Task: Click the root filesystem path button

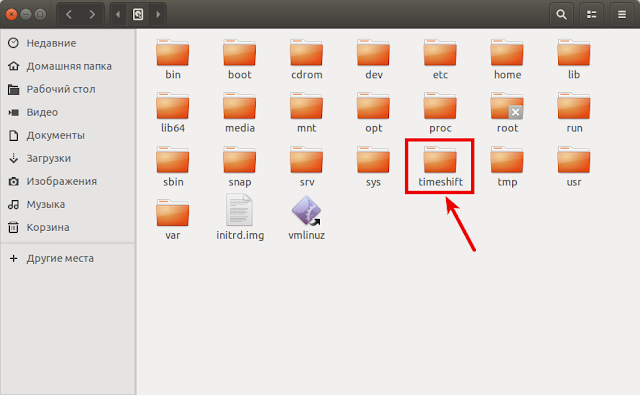Action: pyautogui.click(x=138, y=14)
